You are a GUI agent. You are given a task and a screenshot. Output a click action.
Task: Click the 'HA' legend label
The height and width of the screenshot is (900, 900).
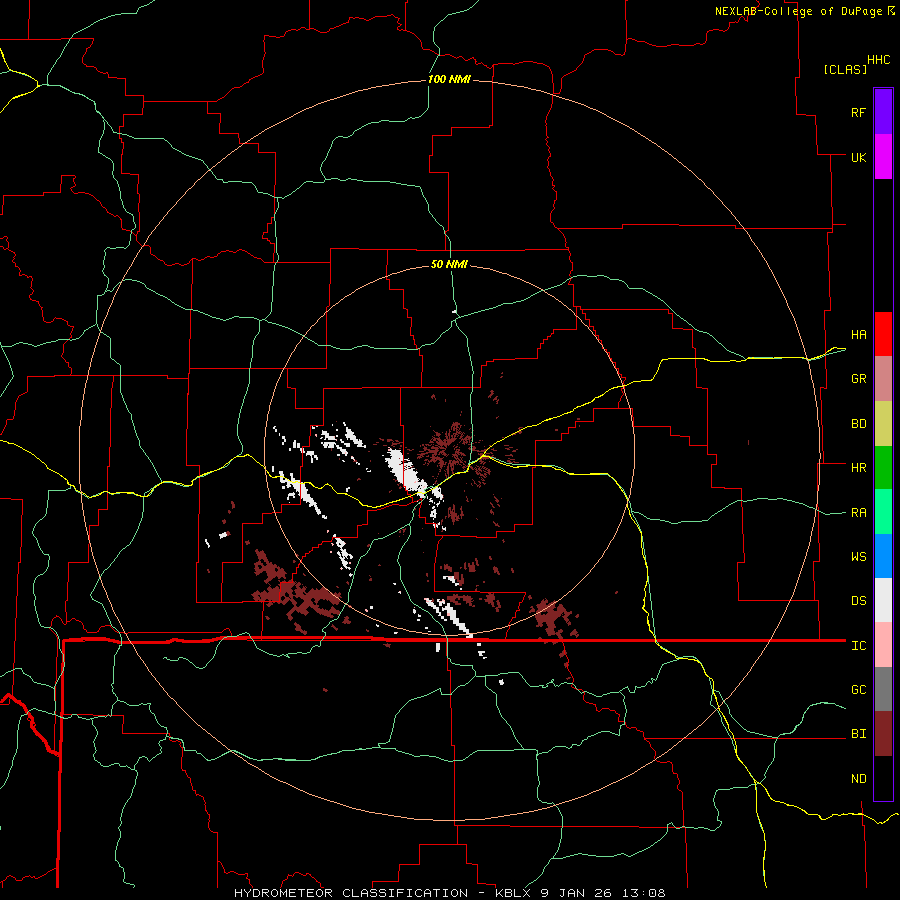point(858,335)
